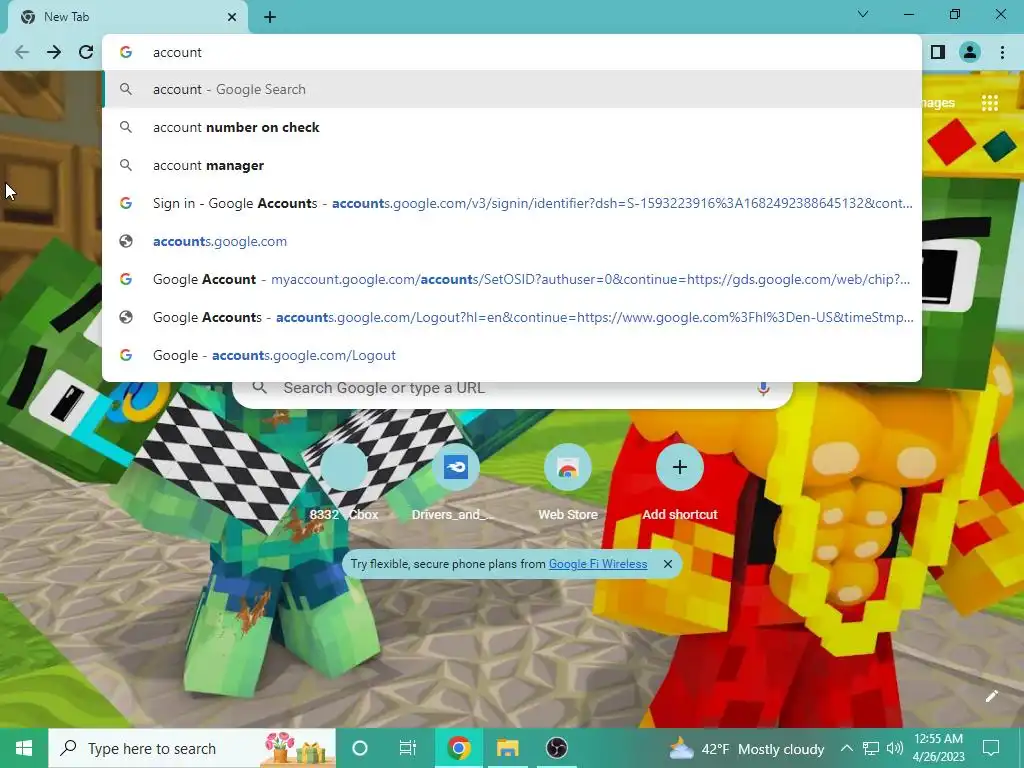Close the New Tab tab

[x=232, y=18]
